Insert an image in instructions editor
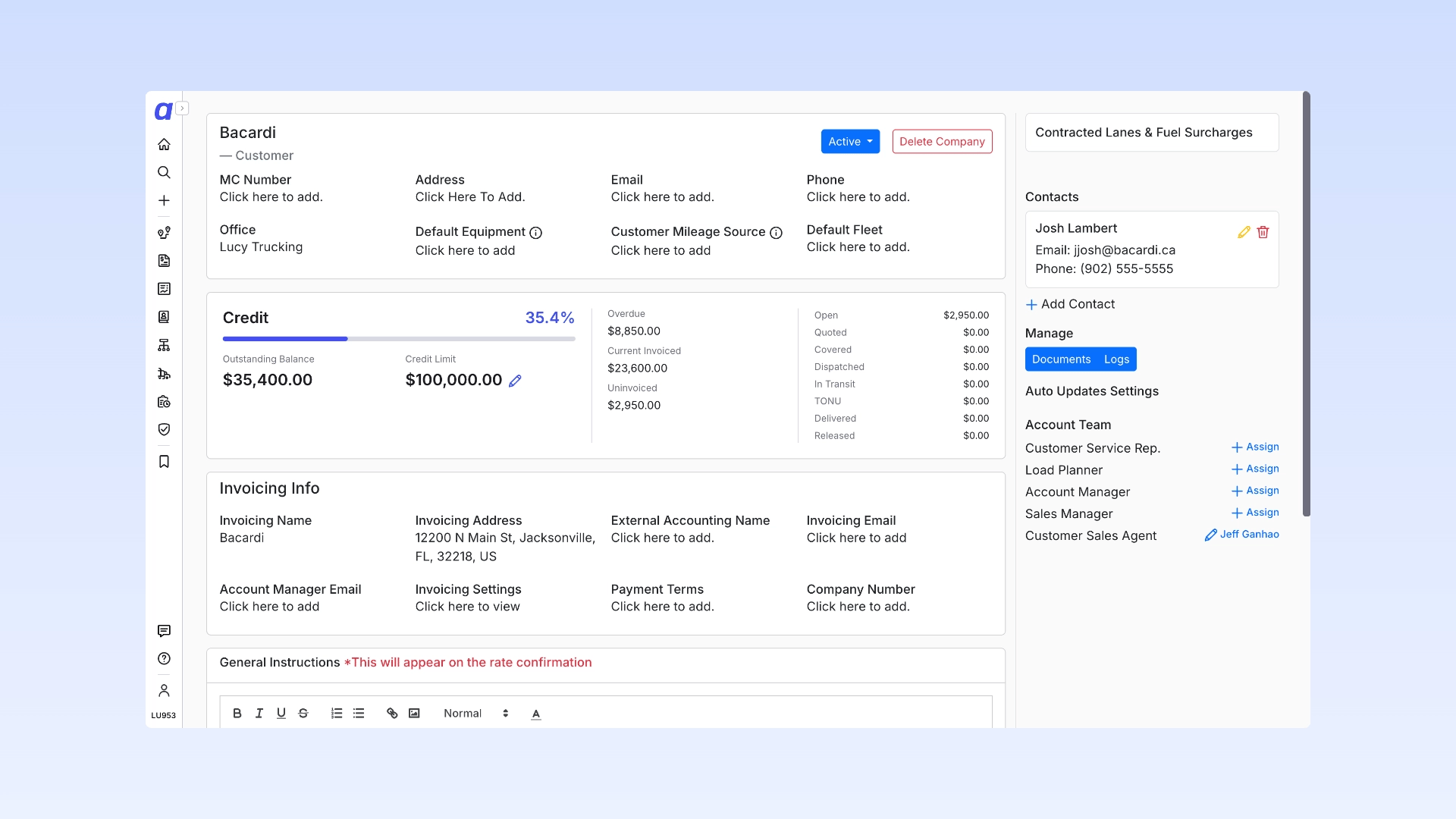 click(414, 714)
